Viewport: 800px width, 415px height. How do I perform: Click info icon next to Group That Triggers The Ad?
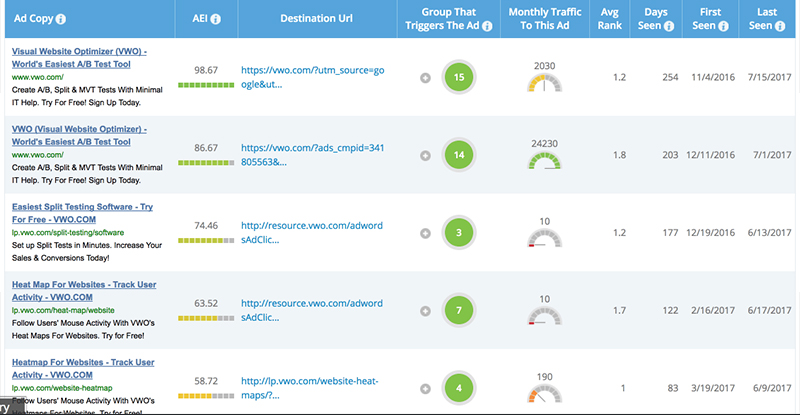click(x=487, y=26)
